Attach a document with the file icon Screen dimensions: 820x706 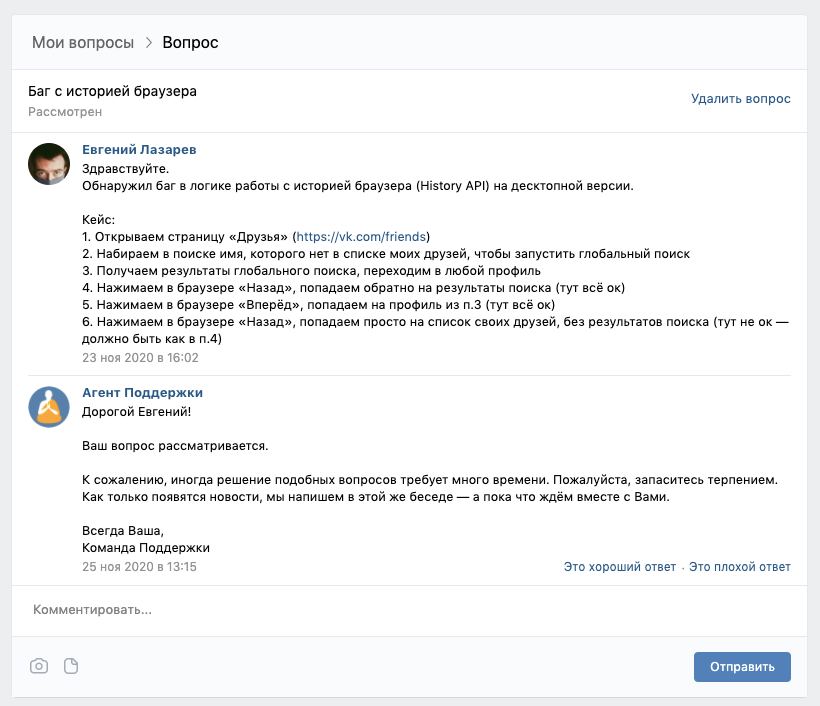pos(71,666)
